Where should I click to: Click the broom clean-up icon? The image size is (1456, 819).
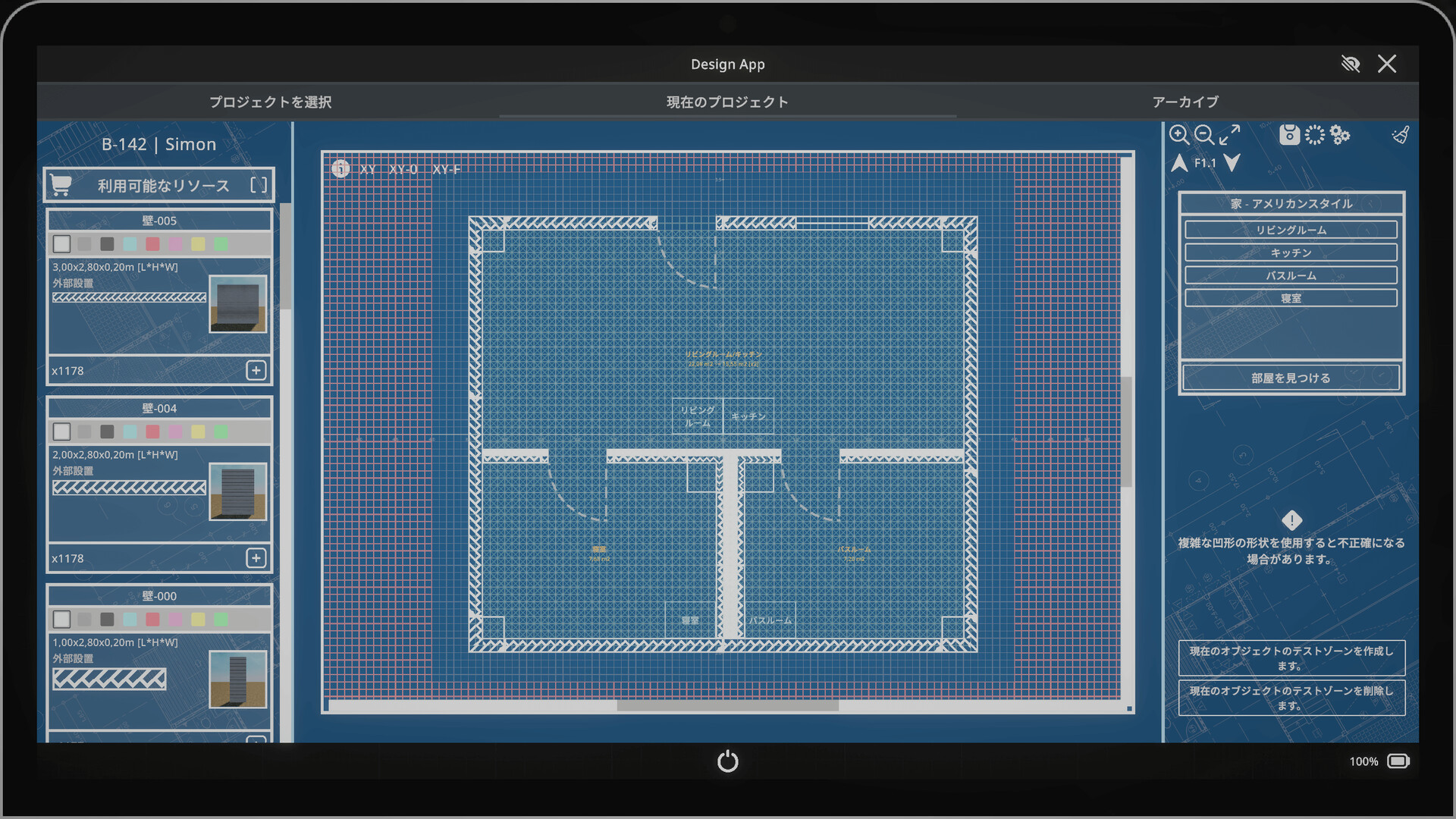click(x=1401, y=135)
